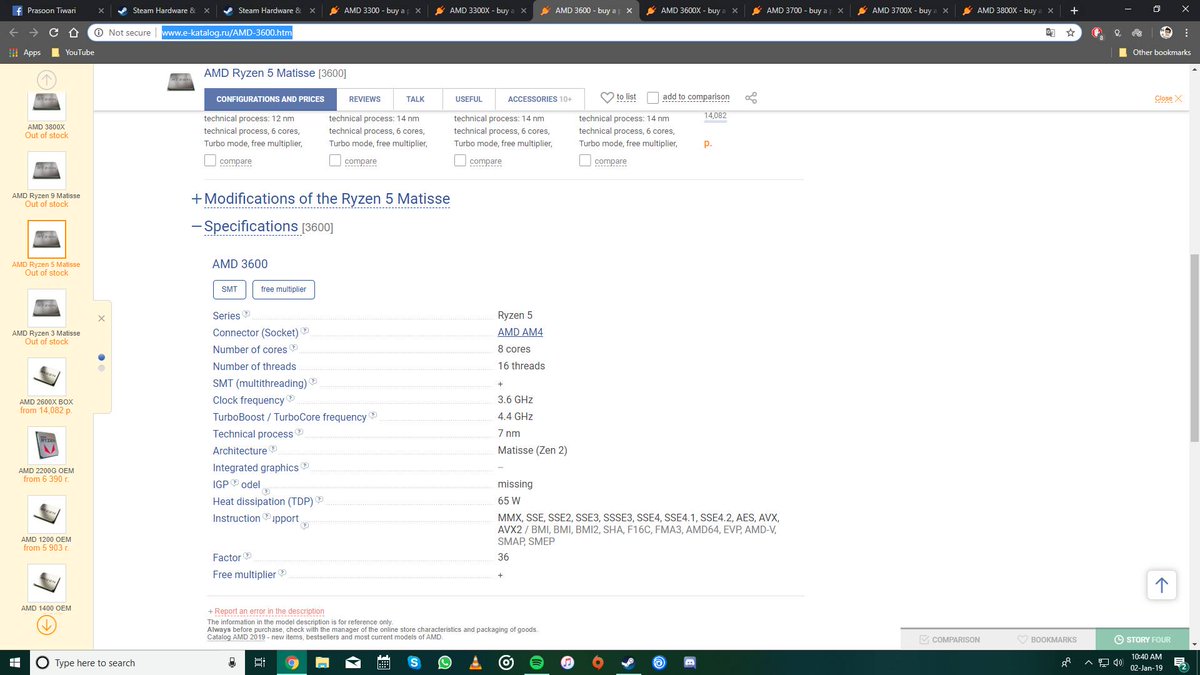
Task: Open the Chrome three-dot menu
Action: 1187,32
